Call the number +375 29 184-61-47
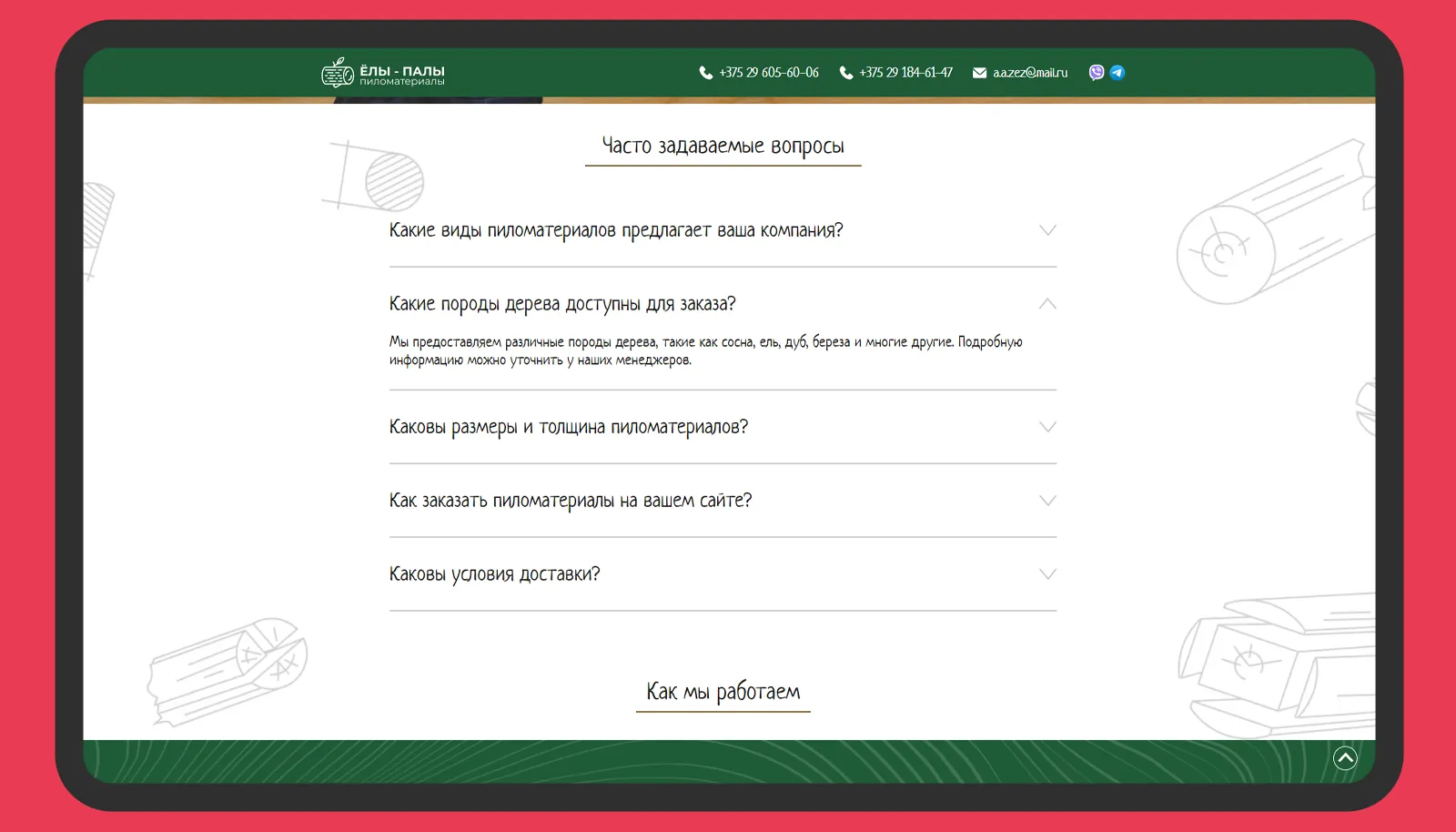This screenshot has width=1456, height=832. point(906,73)
